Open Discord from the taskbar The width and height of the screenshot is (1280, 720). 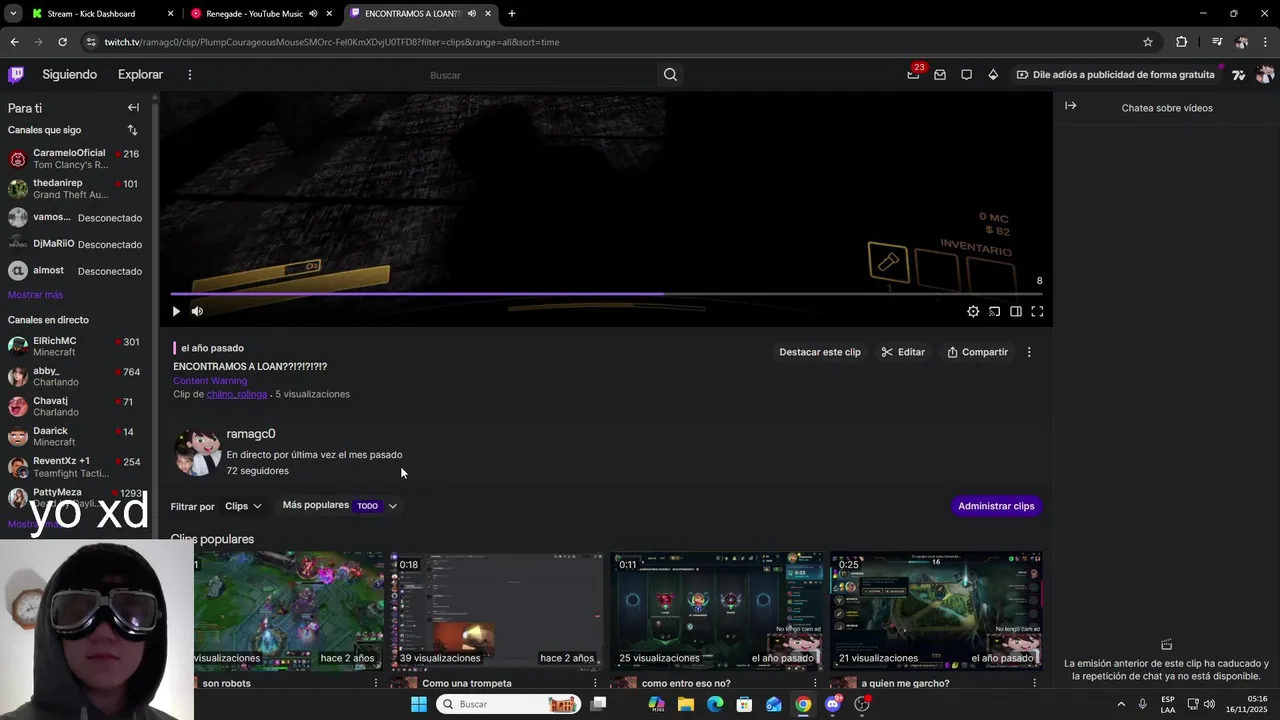click(833, 704)
